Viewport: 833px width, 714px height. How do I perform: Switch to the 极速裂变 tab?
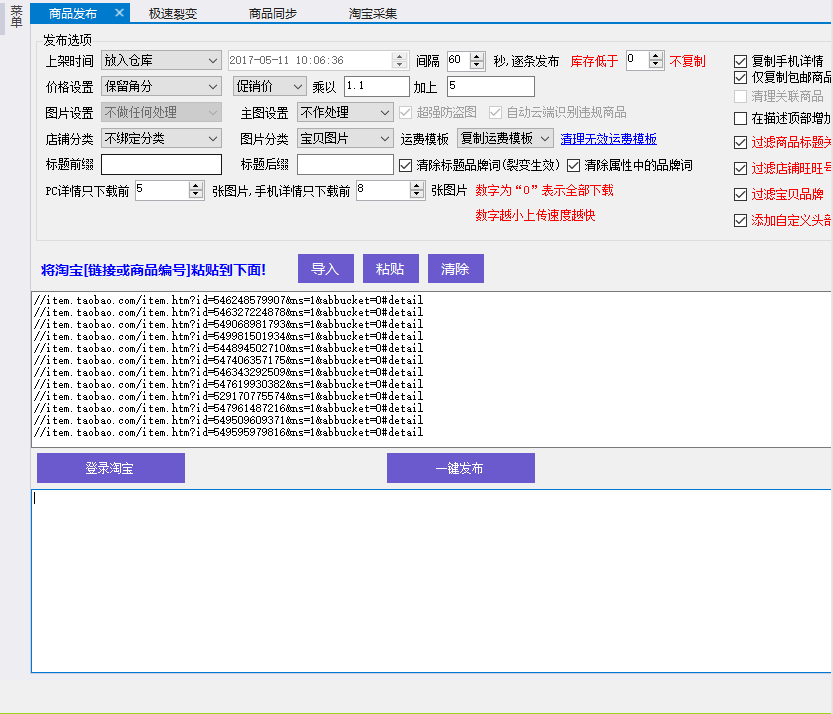173,14
